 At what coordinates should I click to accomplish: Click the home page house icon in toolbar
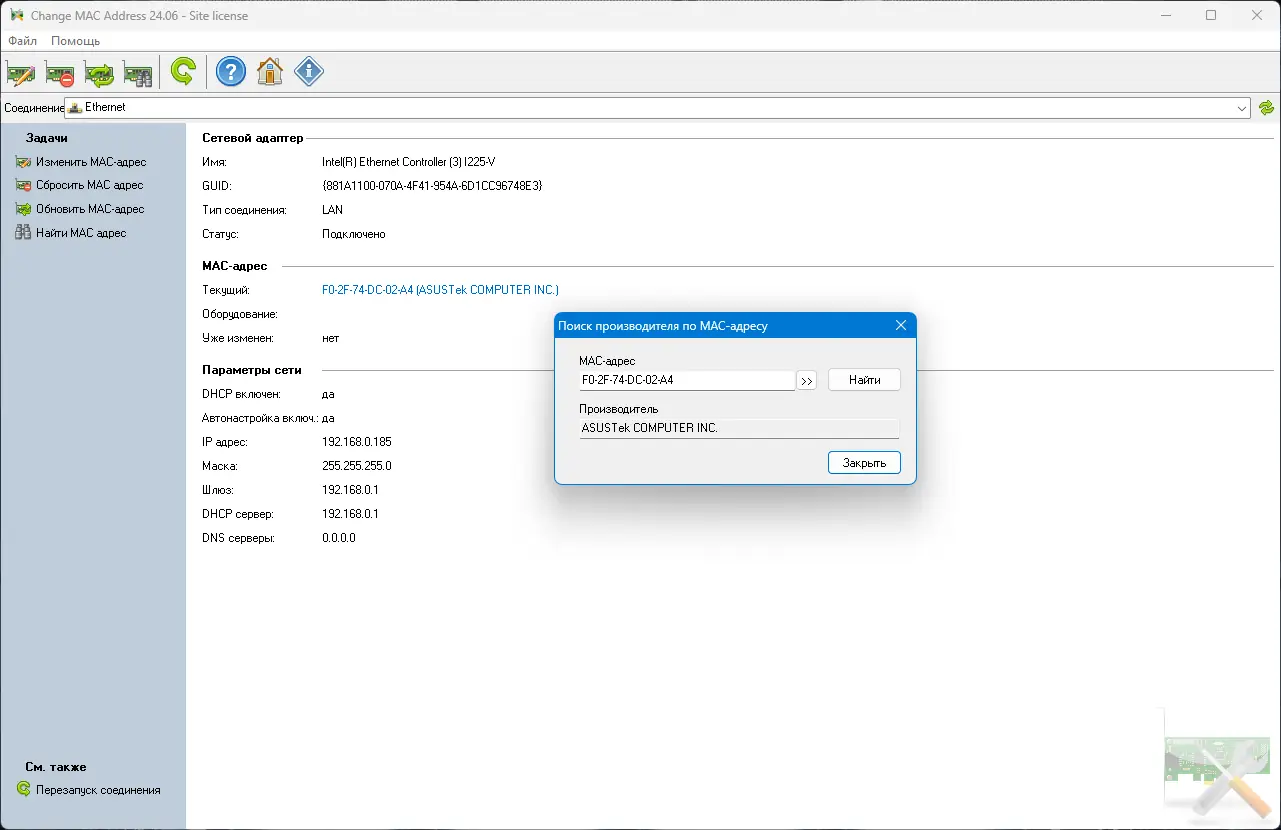pyautogui.click(x=270, y=72)
